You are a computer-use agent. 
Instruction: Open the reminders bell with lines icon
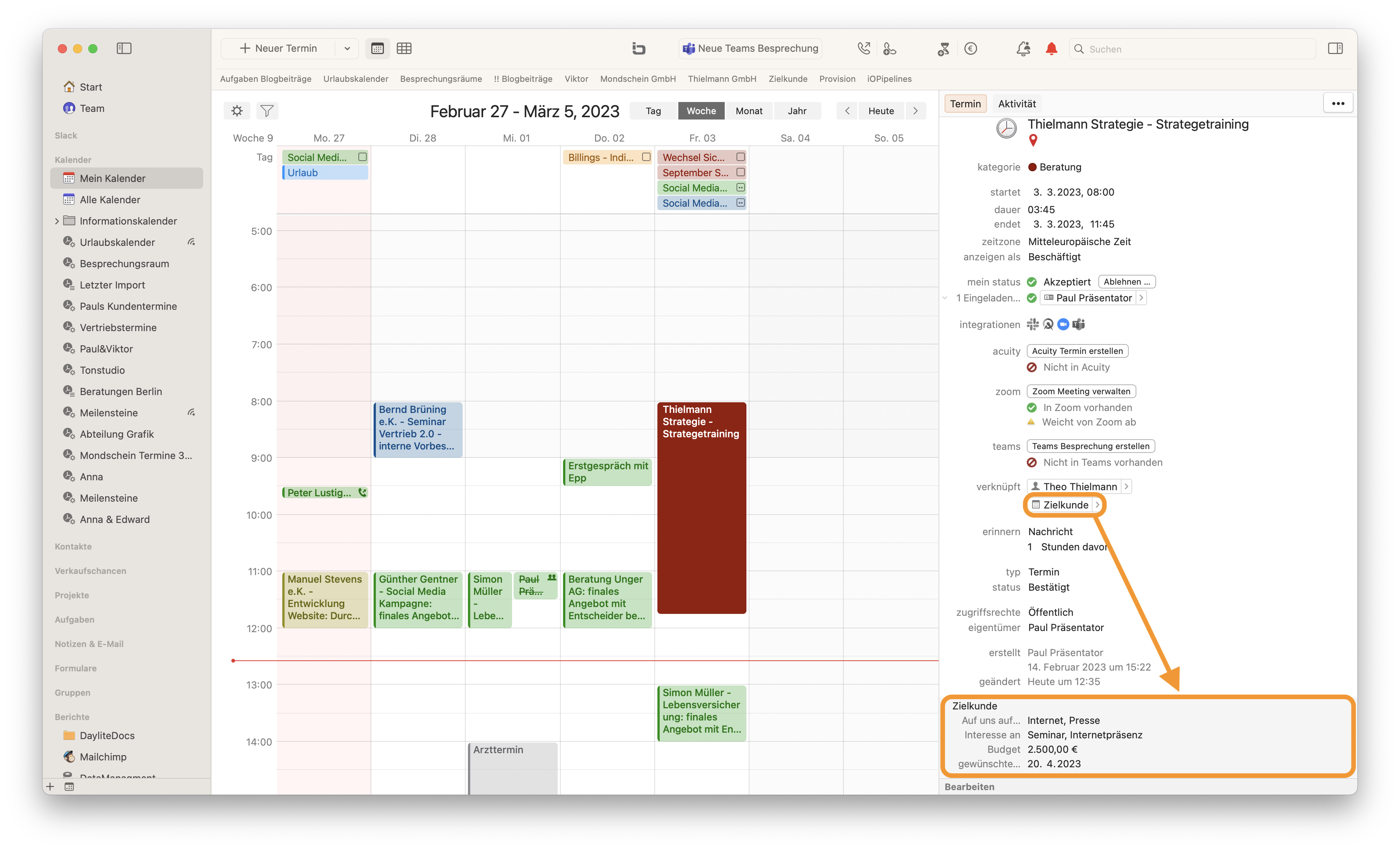point(1023,48)
